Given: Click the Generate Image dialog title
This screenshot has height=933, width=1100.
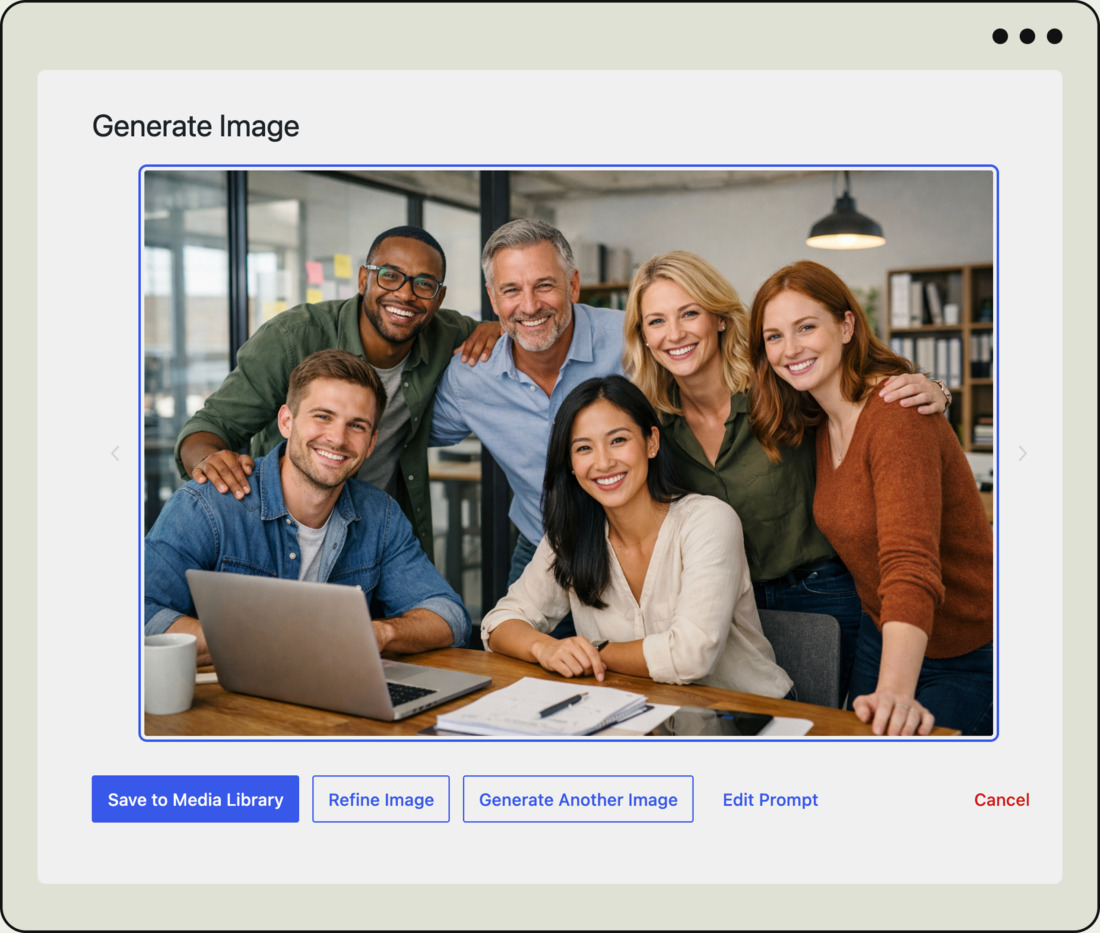Looking at the screenshot, I should (x=196, y=127).
